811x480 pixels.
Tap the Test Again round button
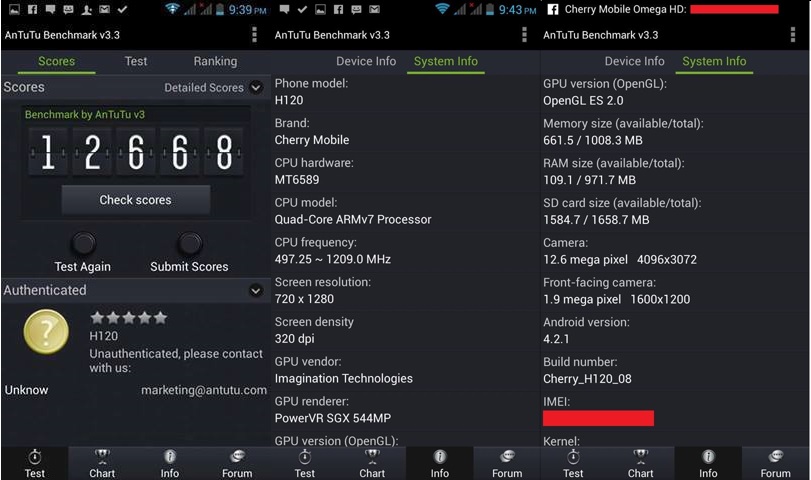coord(84,243)
